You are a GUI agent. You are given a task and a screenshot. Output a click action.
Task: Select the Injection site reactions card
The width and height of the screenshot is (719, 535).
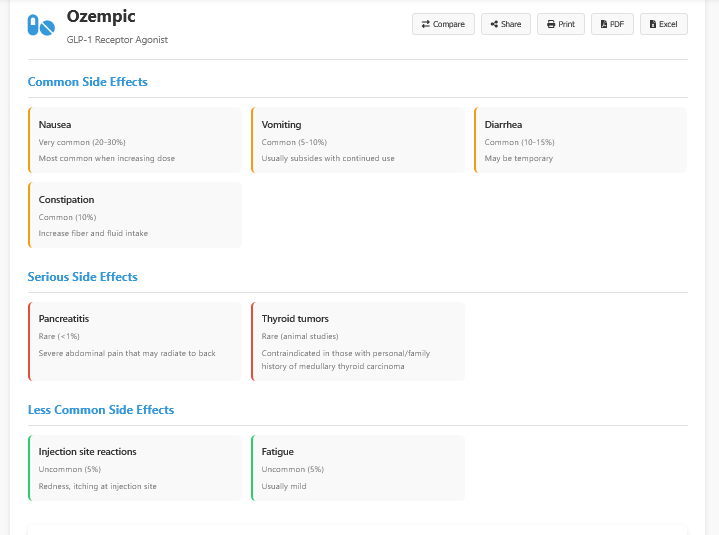coord(135,467)
